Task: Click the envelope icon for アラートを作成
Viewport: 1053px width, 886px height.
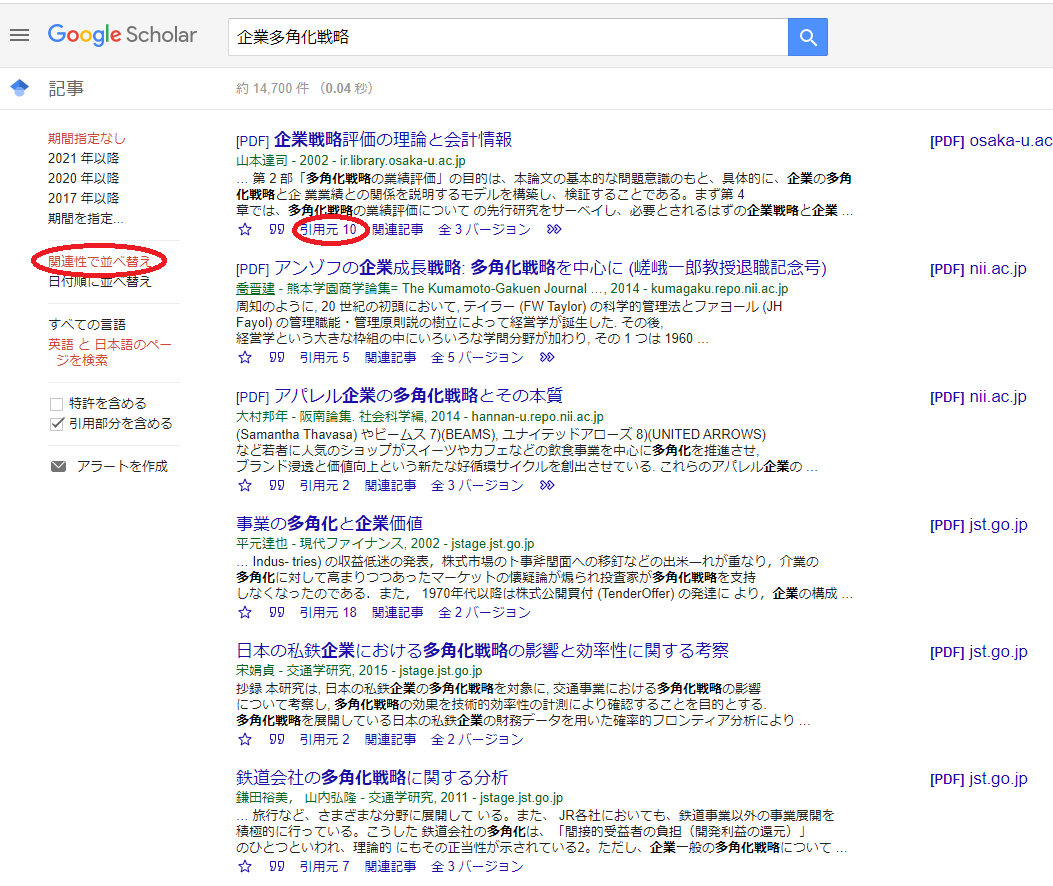Action: point(58,466)
